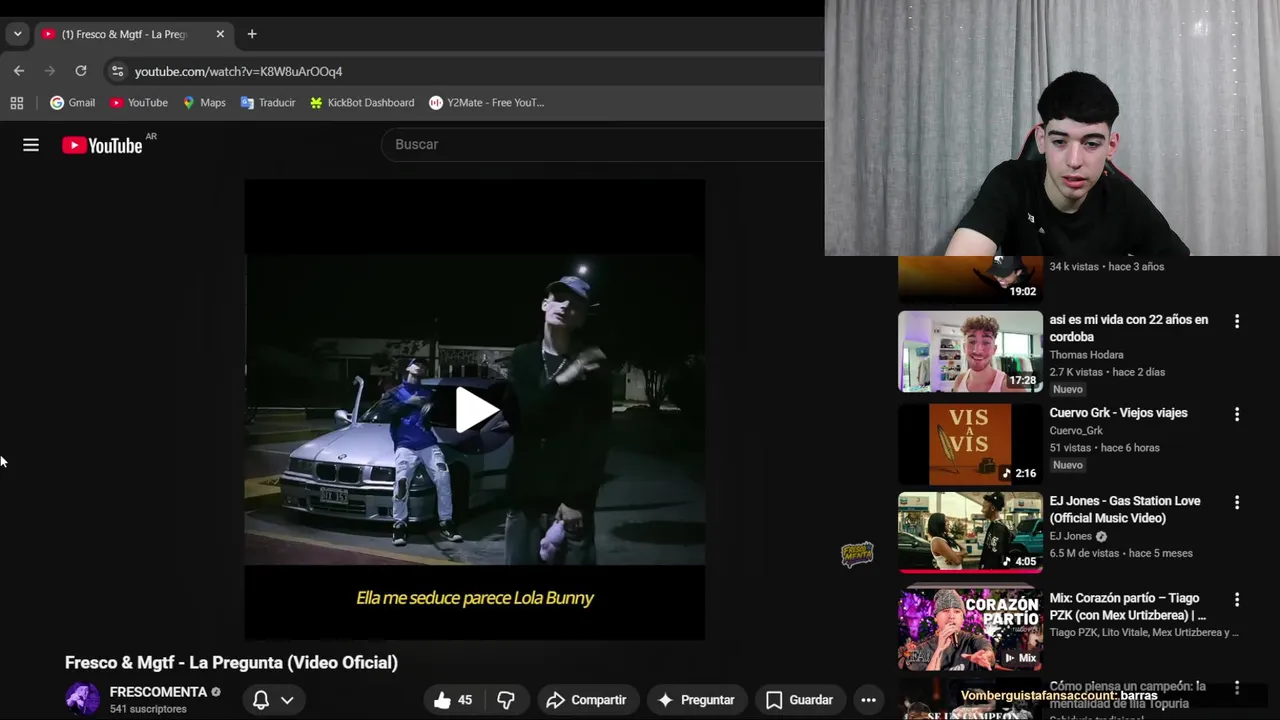Open Thomas Hodara channel name
Image resolution: width=1280 pixels, height=720 pixels.
pyautogui.click(x=1086, y=355)
